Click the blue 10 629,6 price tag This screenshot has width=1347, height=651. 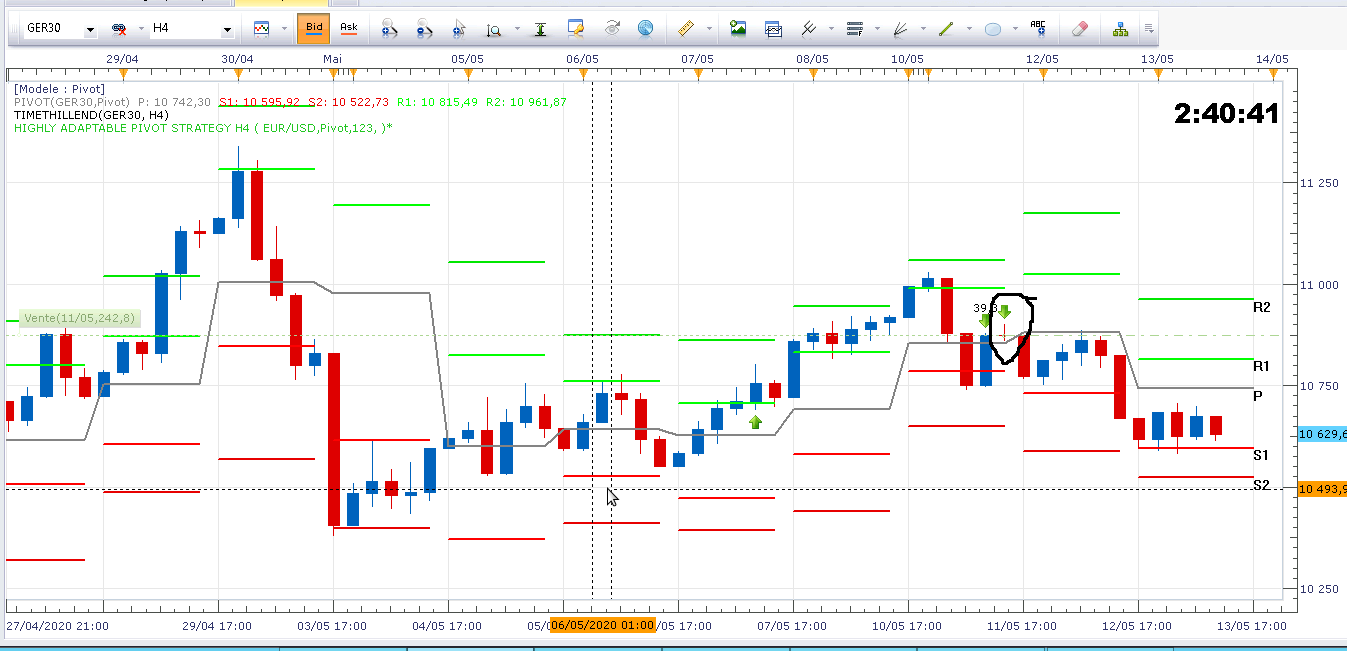(x=1322, y=434)
